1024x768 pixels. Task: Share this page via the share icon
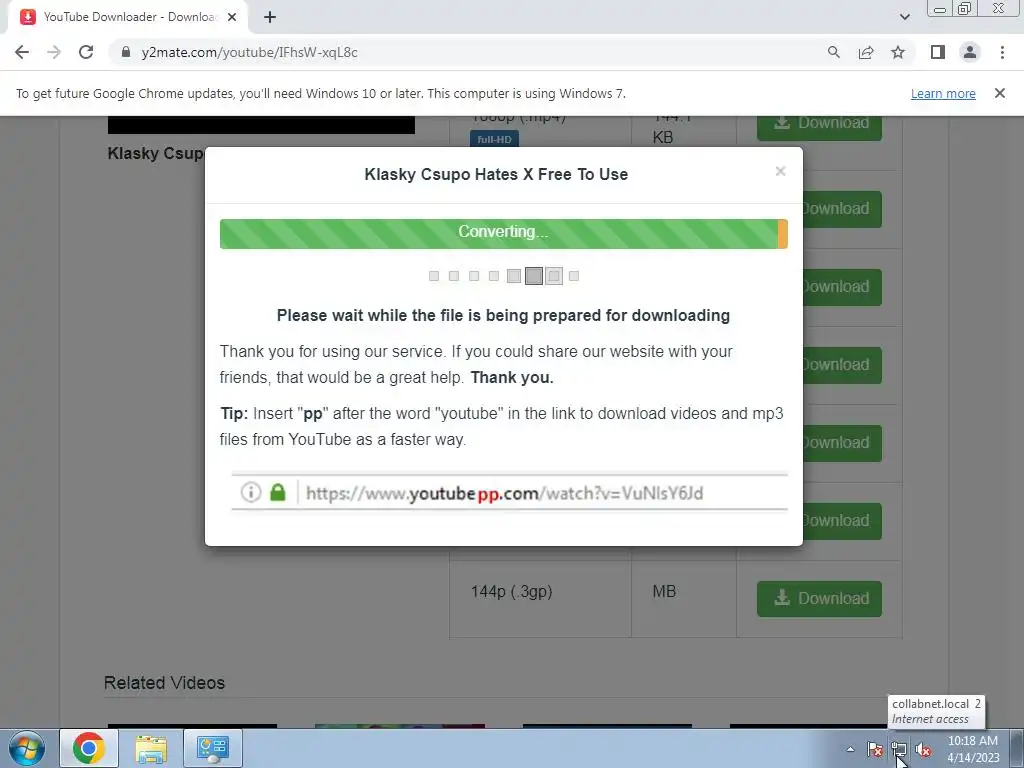coord(866,52)
